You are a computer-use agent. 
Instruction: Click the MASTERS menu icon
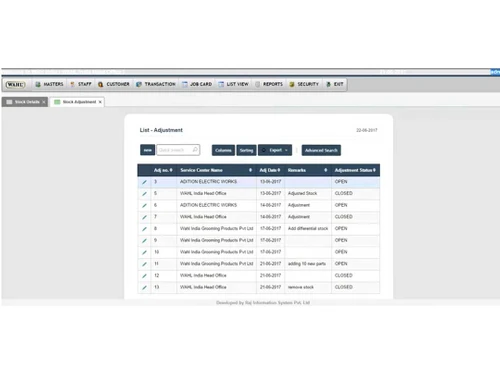38,84
